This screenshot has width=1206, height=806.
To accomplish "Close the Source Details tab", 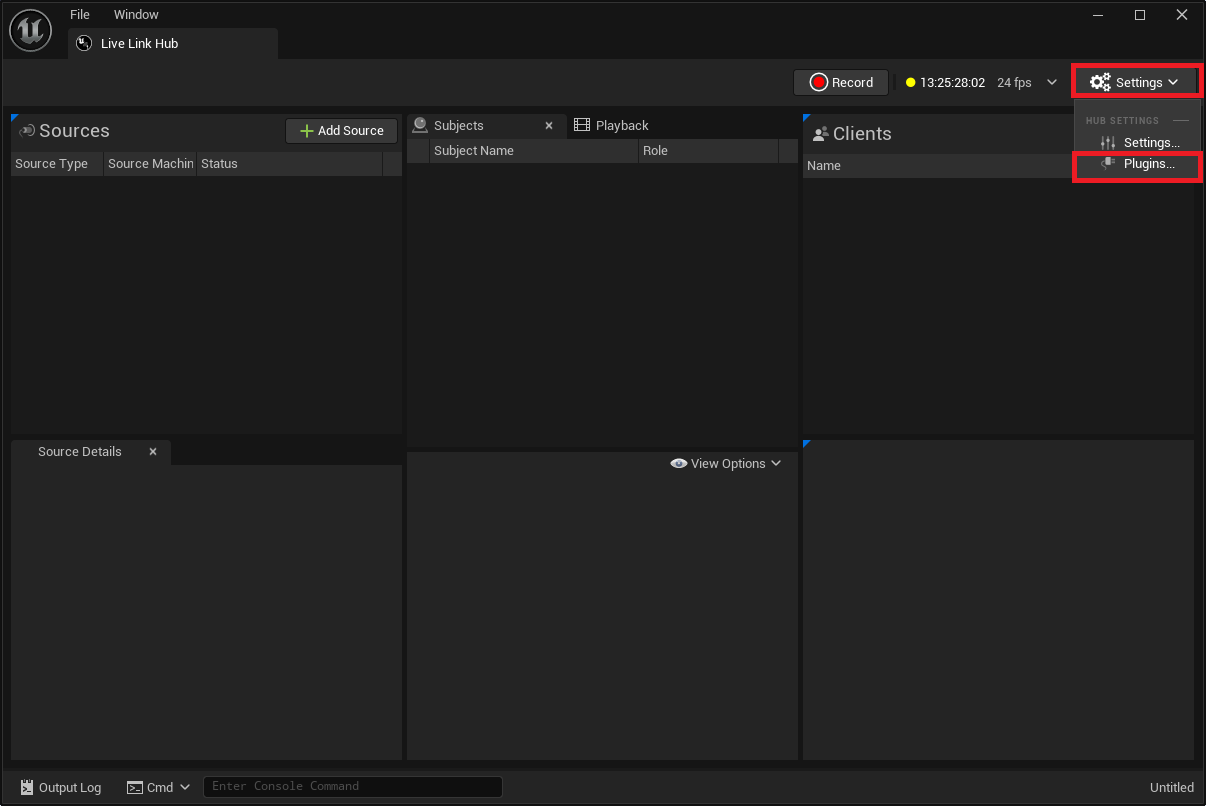I will click(x=153, y=452).
